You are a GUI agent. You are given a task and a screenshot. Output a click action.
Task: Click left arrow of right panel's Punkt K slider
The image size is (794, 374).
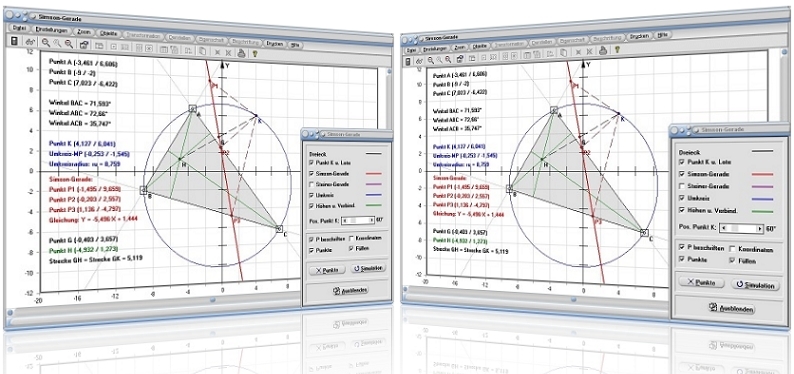tap(725, 228)
